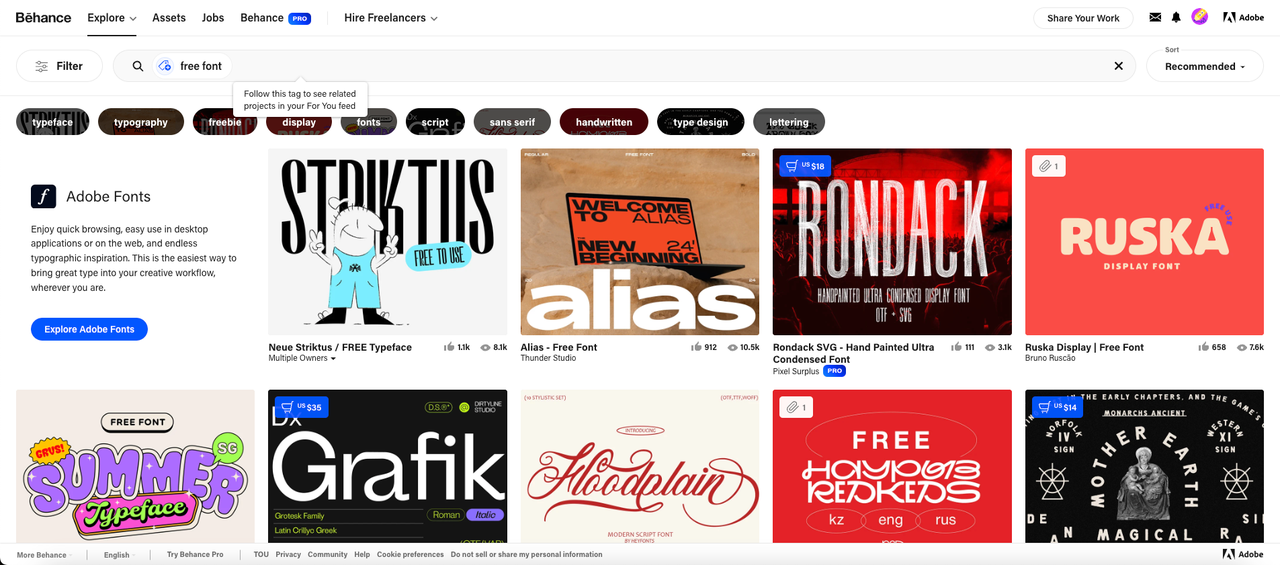Open English language selector
This screenshot has height=565, width=1280.
pyautogui.click(x=119, y=554)
